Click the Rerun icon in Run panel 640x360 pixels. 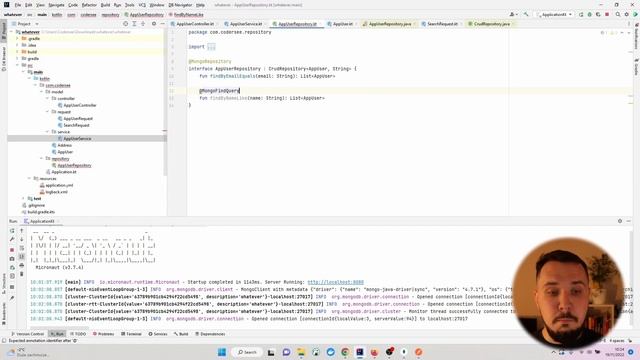coord(12,231)
